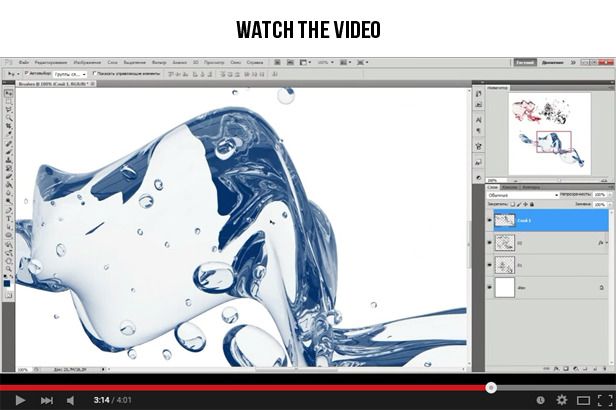Play the video
The image size is (616, 410).
(x=20, y=400)
